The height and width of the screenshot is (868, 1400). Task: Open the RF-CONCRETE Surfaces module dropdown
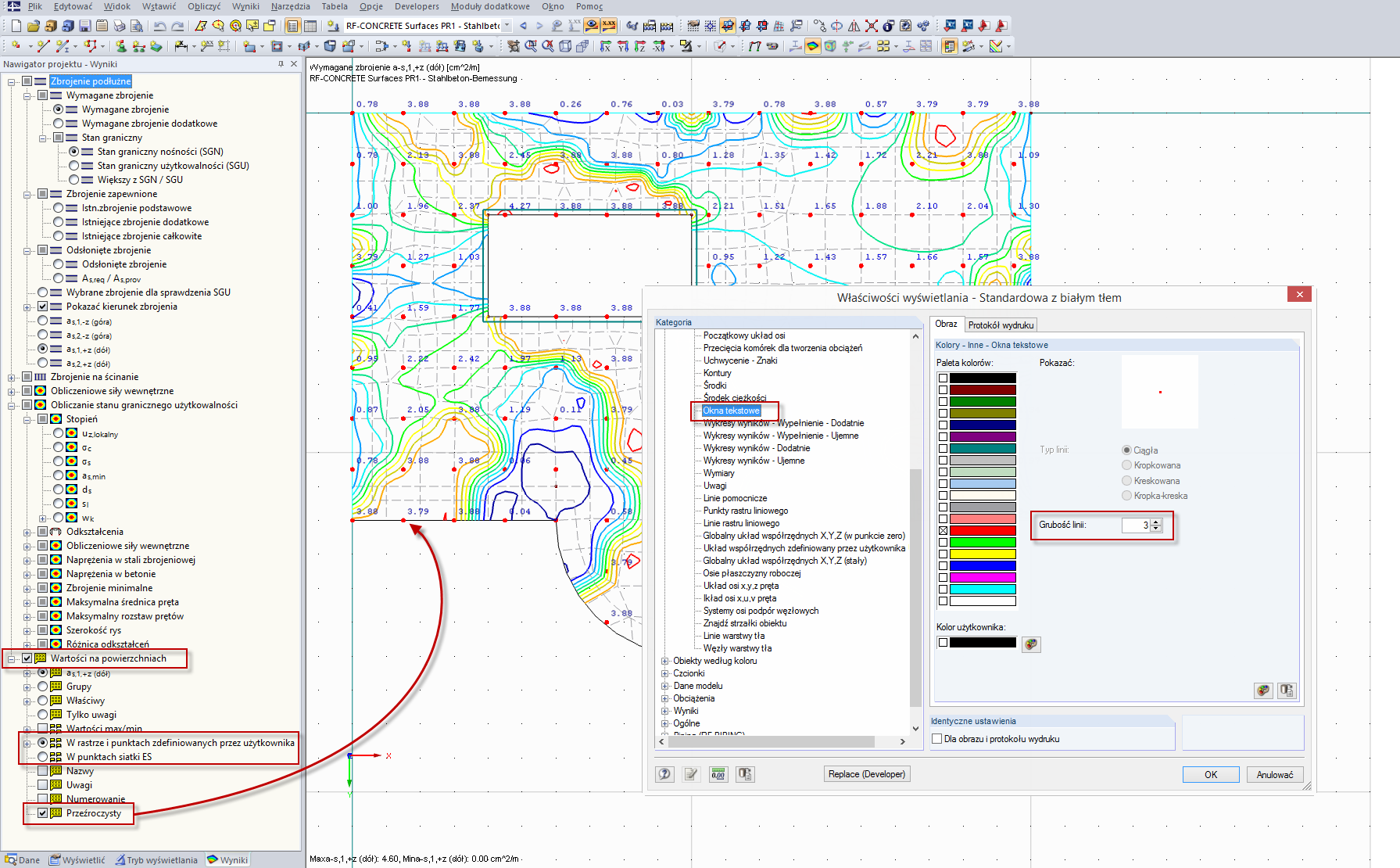(507, 26)
